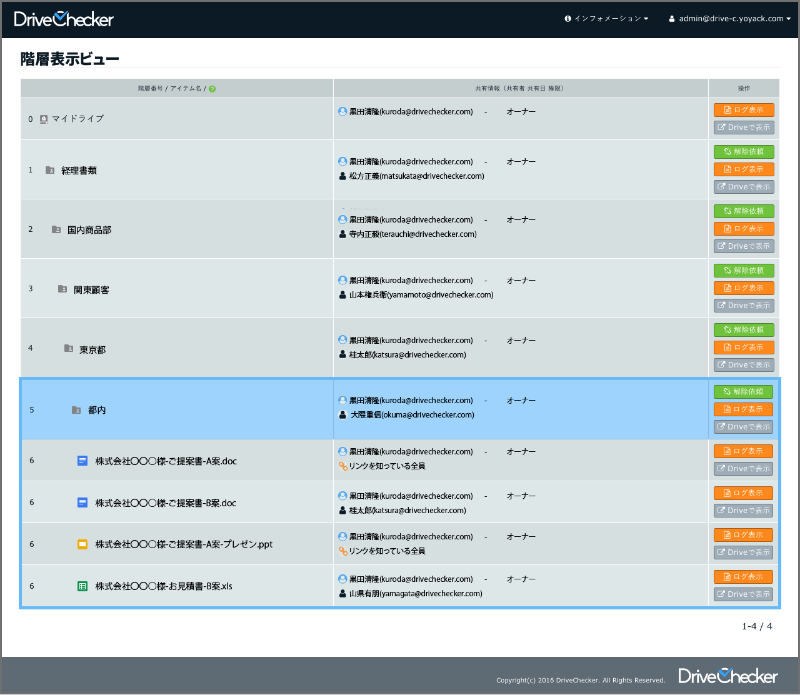Viewport: 800px width, 695px height.
Task: Click the 階層表示ビュー page heading
Action: tap(70, 59)
